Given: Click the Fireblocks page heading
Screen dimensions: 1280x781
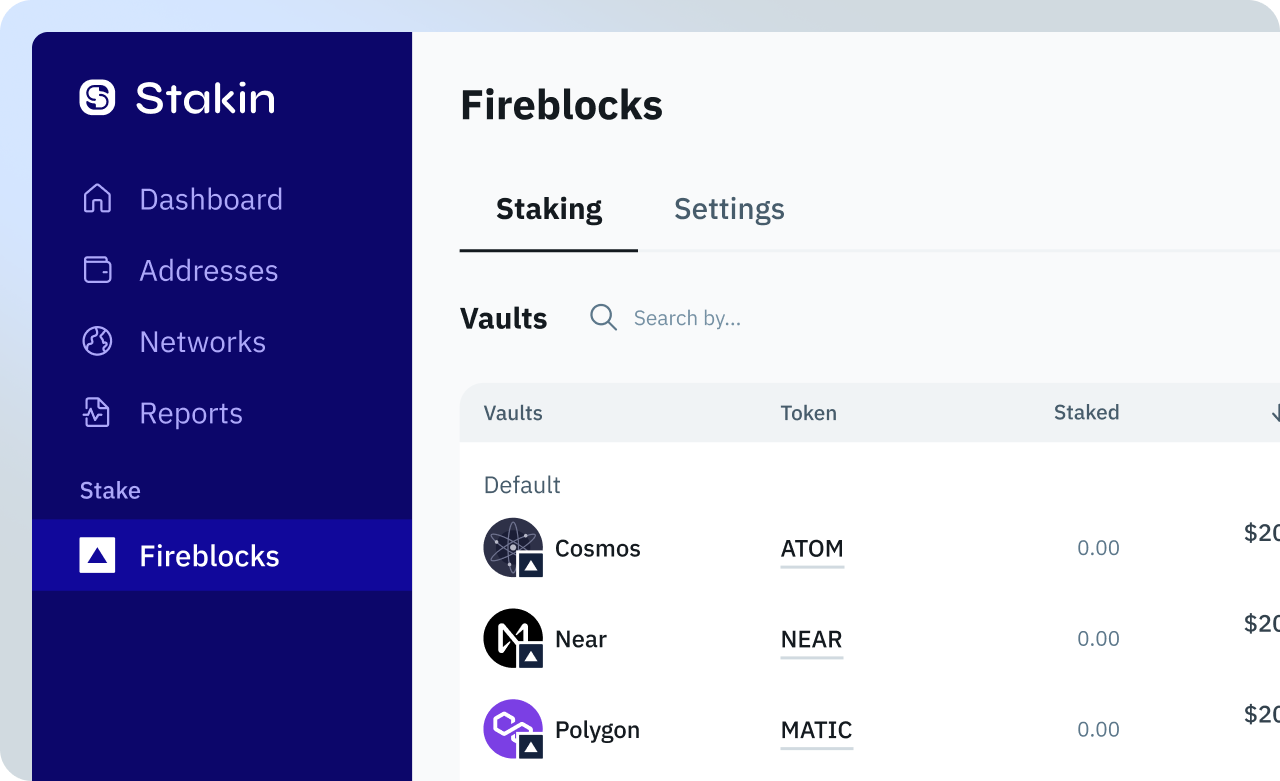Looking at the screenshot, I should click(x=561, y=105).
